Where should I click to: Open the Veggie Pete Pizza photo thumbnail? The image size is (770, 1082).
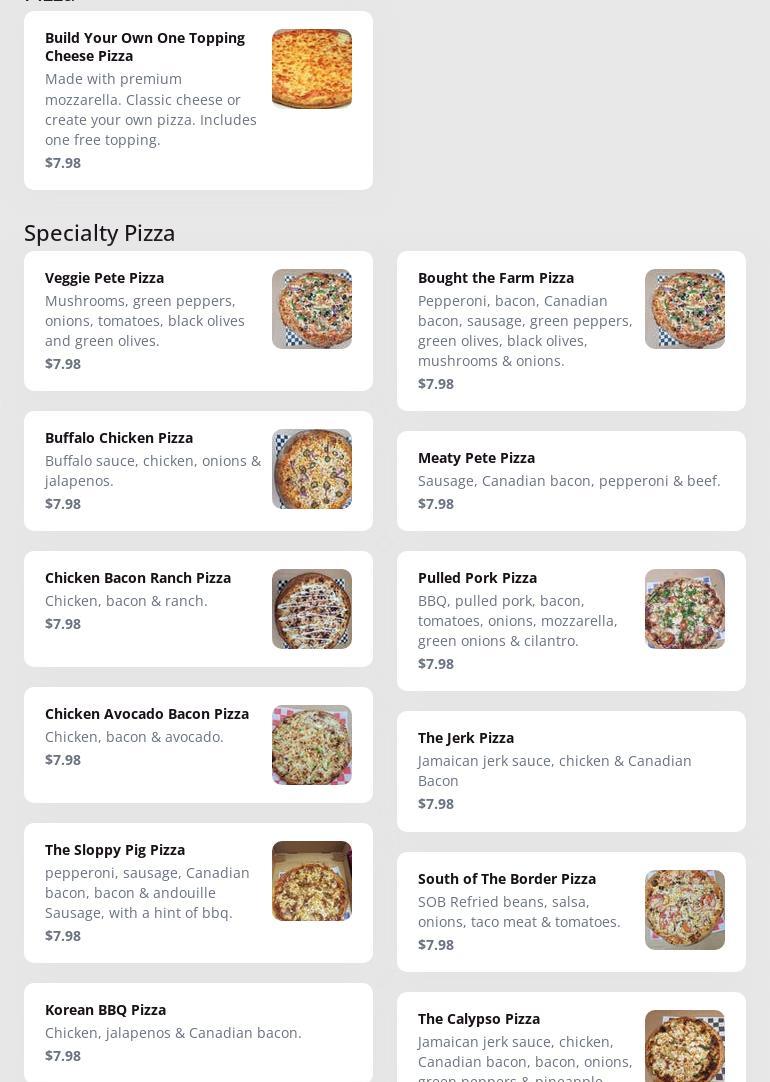tap(312, 309)
